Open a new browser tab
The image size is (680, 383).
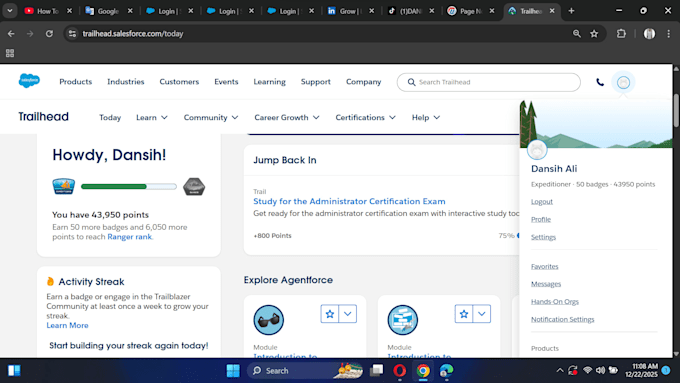[x=571, y=11]
